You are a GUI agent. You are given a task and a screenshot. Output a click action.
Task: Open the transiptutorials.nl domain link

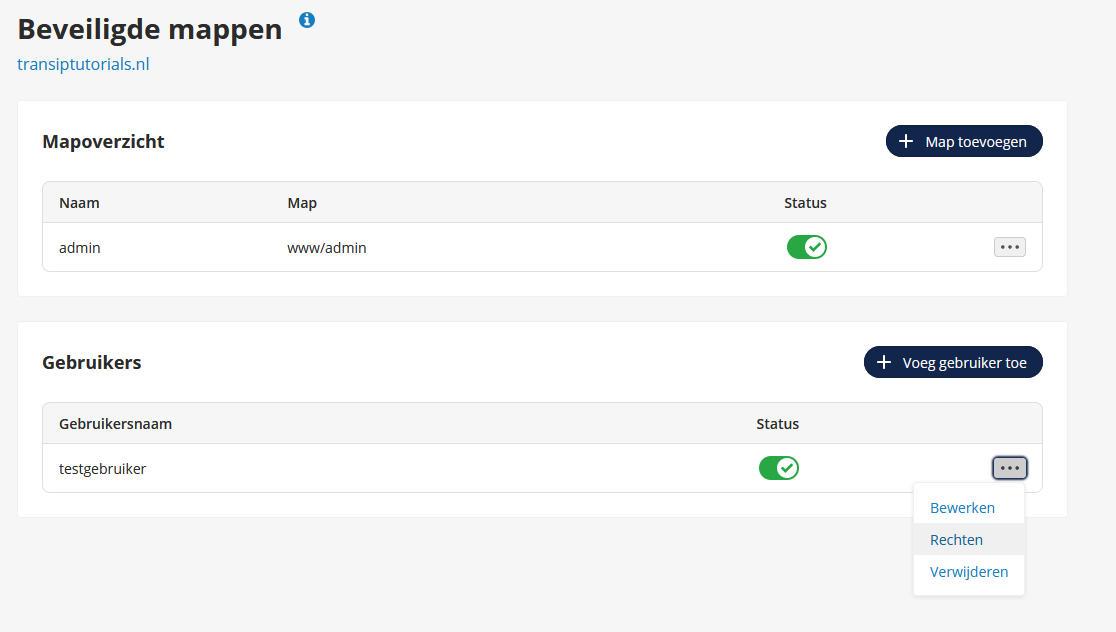83,64
